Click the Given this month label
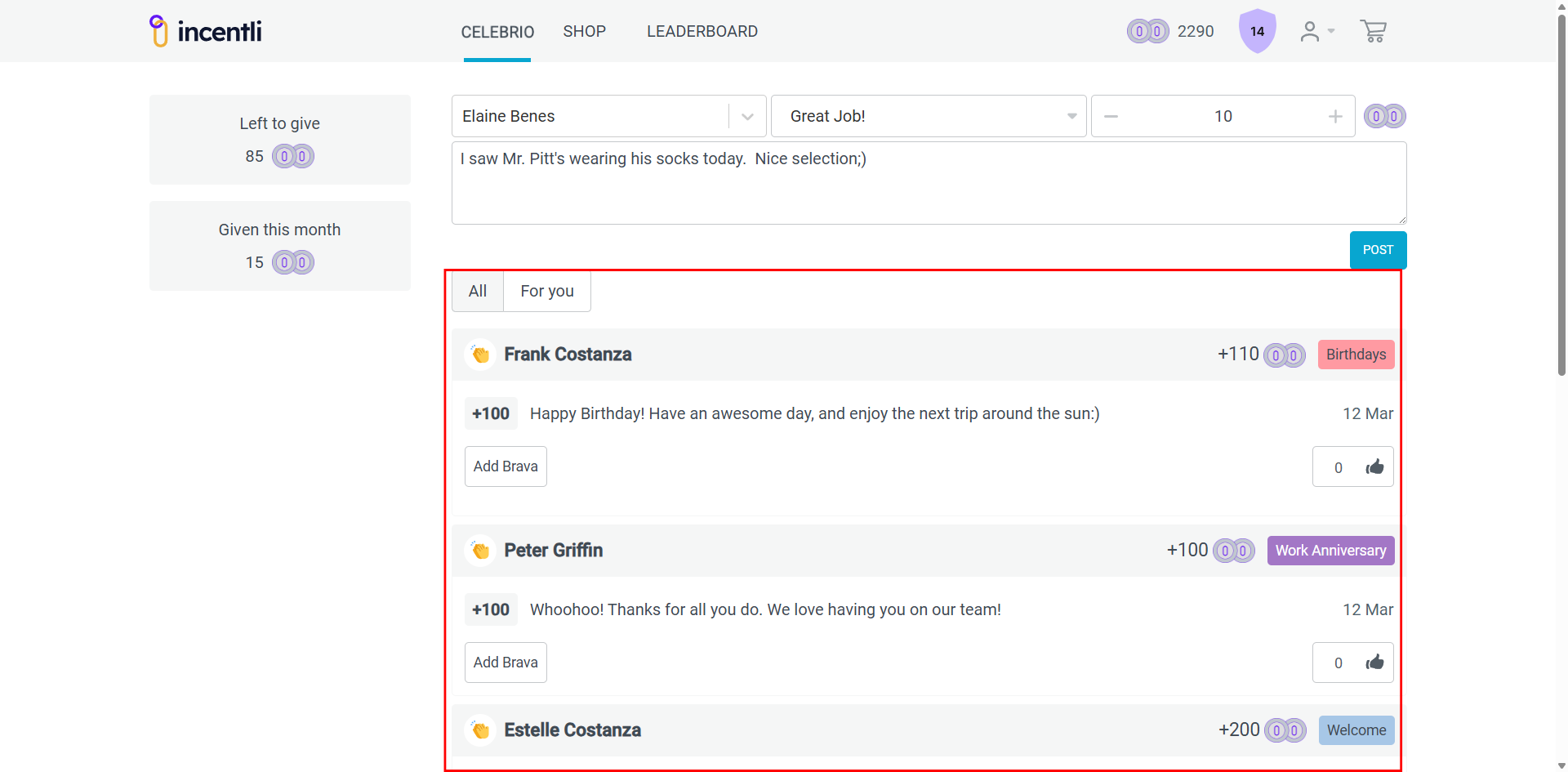Screen dimensions: 1568x772 pyautogui.click(x=279, y=230)
